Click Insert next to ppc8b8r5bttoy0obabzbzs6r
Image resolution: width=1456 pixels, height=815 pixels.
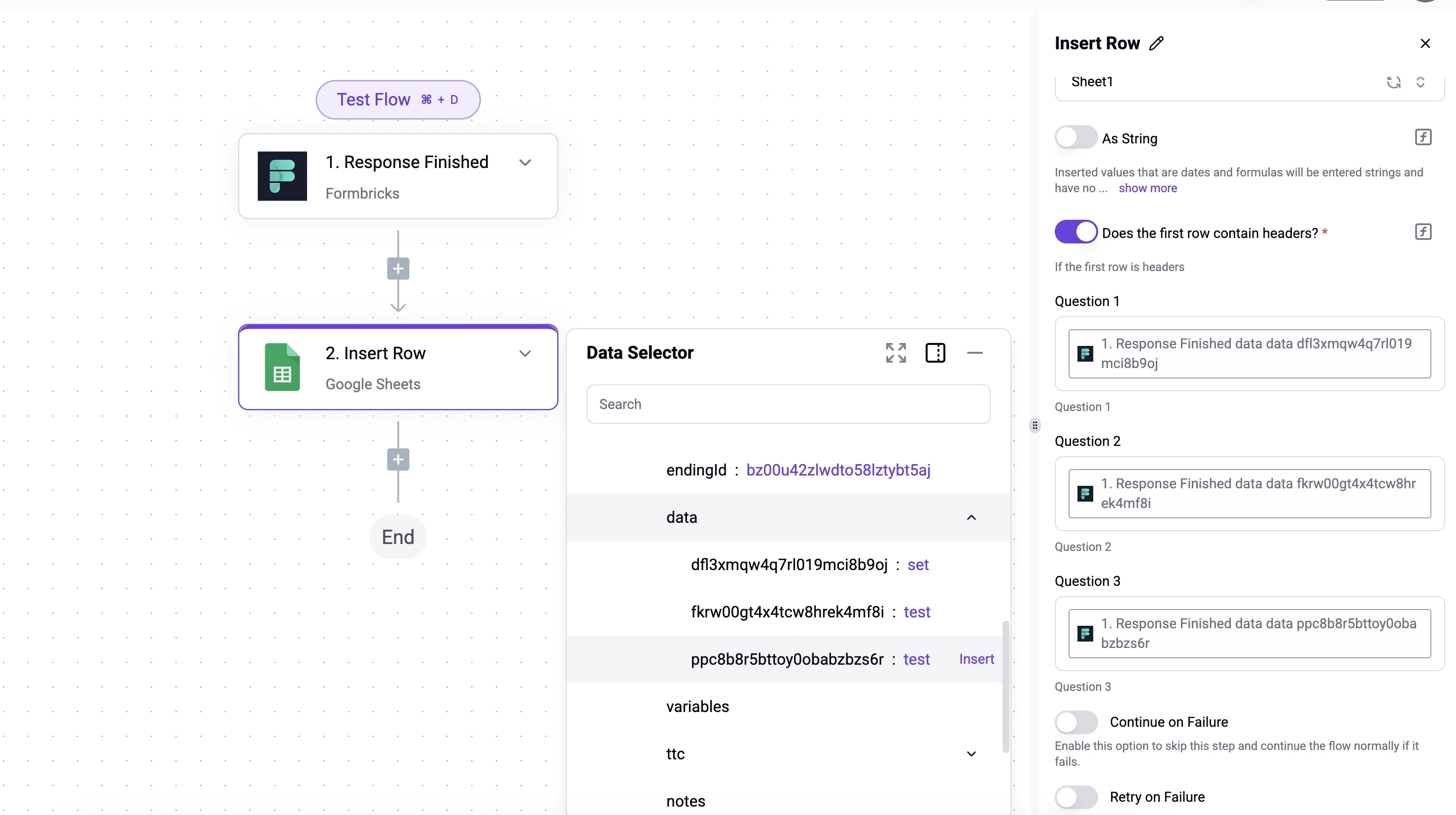[976, 658]
